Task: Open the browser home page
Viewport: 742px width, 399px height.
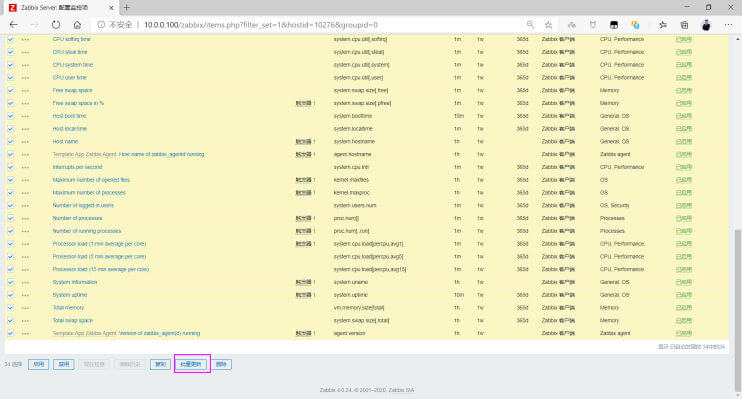Action: (x=77, y=25)
